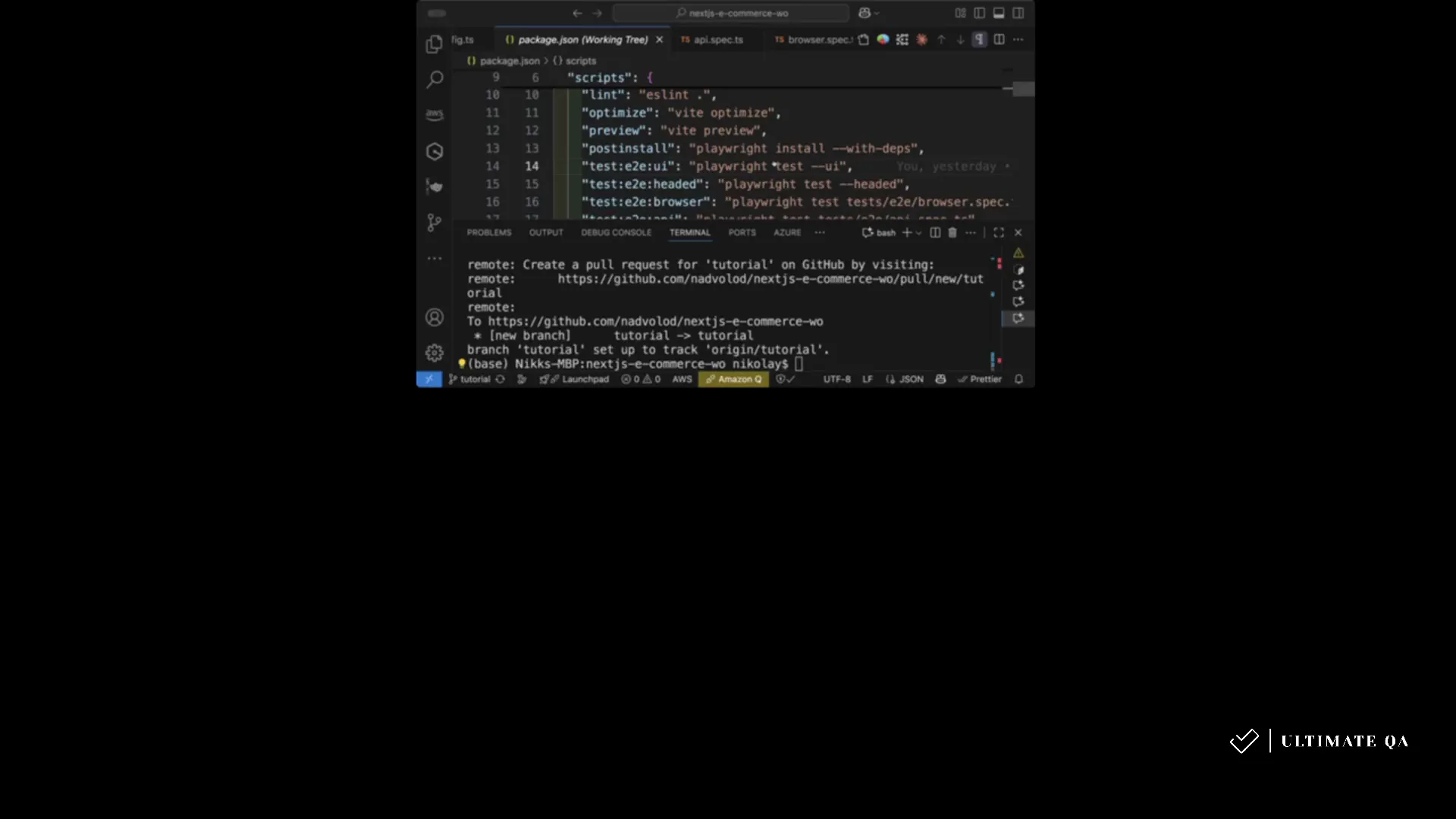Click the colorful pie chart icon in the editor toolbar
Image resolution: width=1456 pixels, height=819 pixels.
883,39
